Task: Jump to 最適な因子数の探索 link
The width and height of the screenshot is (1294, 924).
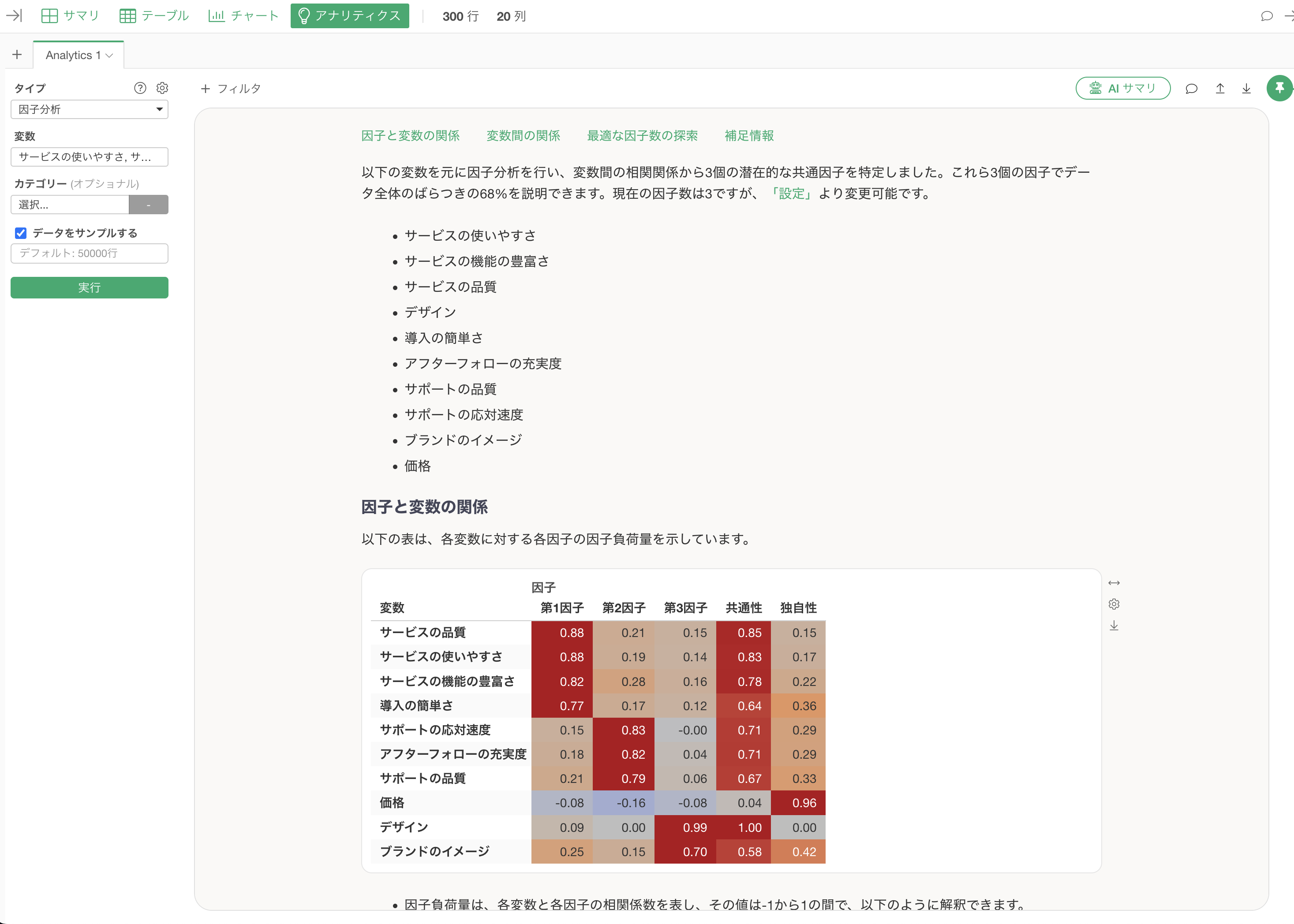Action: [642, 135]
